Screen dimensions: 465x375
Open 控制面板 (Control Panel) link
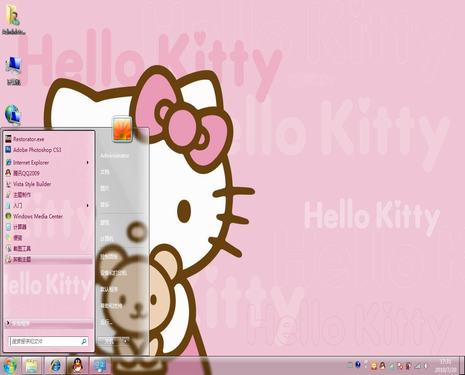tap(109, 257)
